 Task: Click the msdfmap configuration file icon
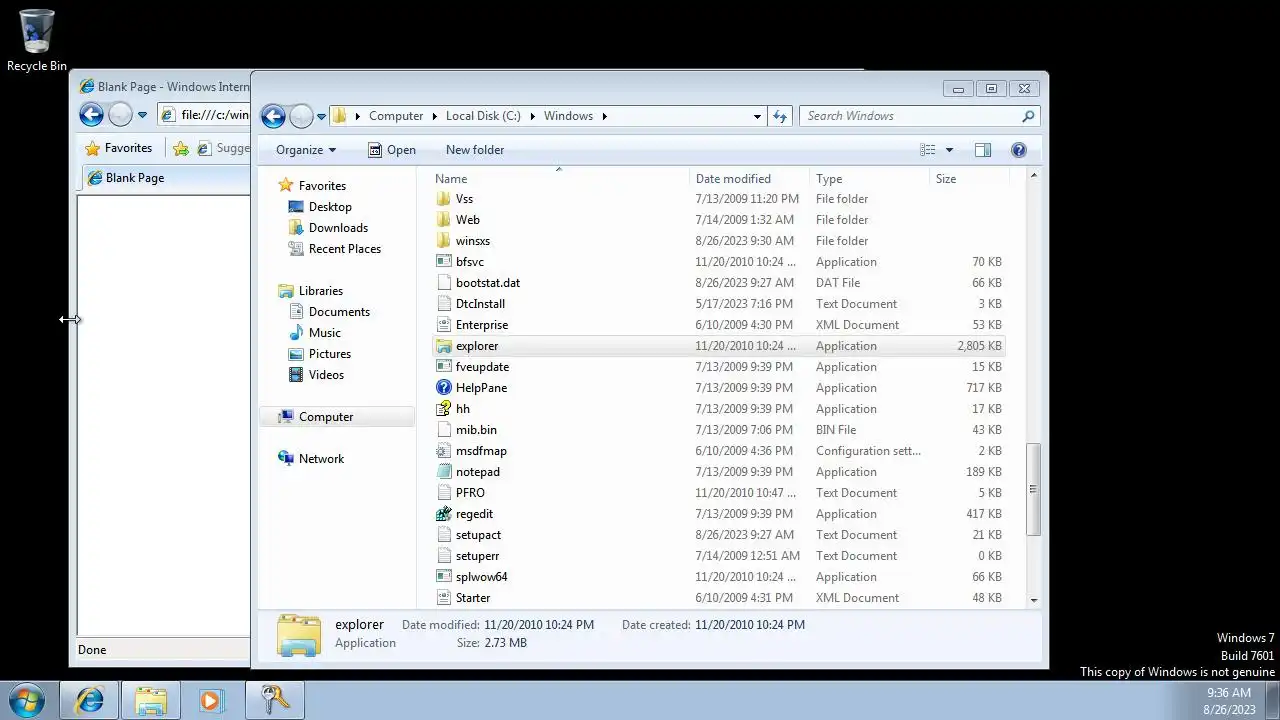(444, 451)
